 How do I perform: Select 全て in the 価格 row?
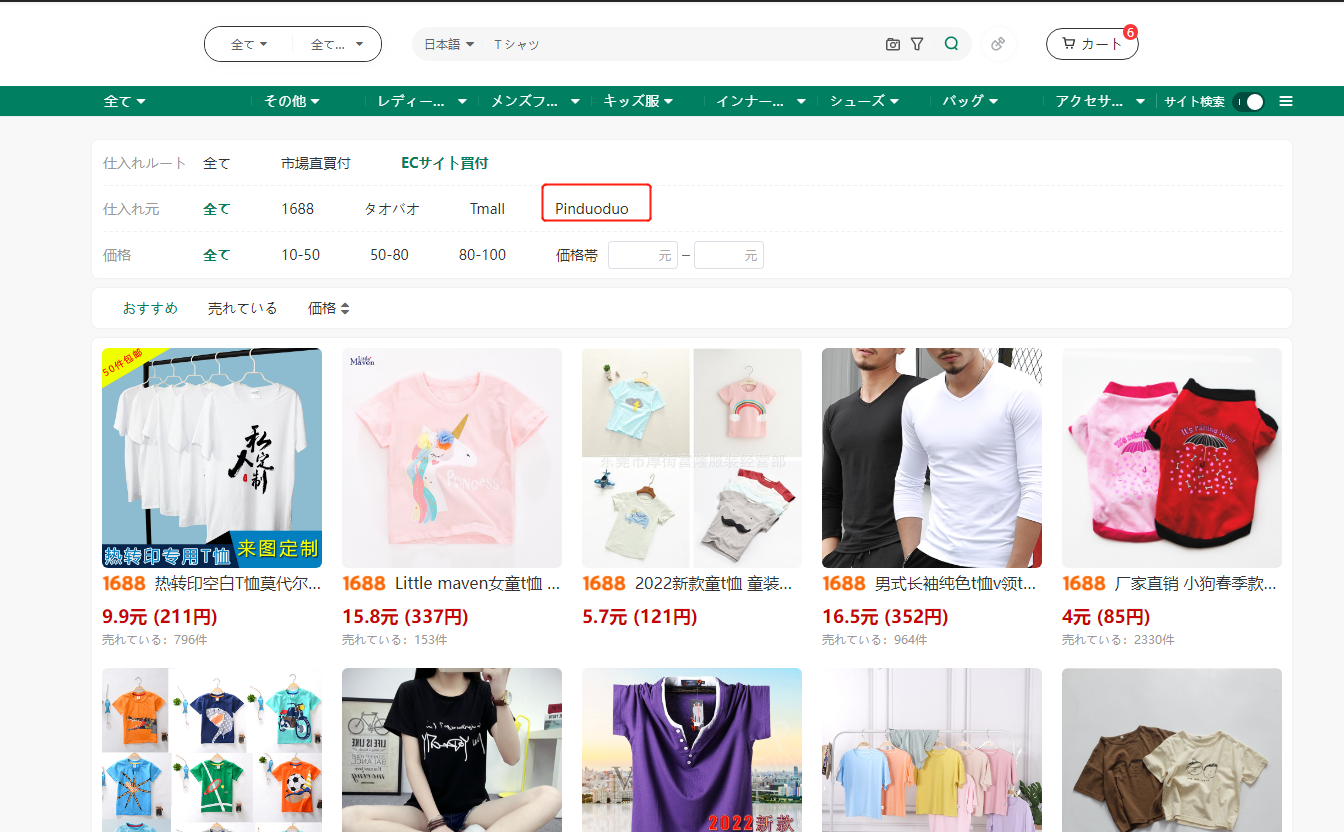pos(217,255)
